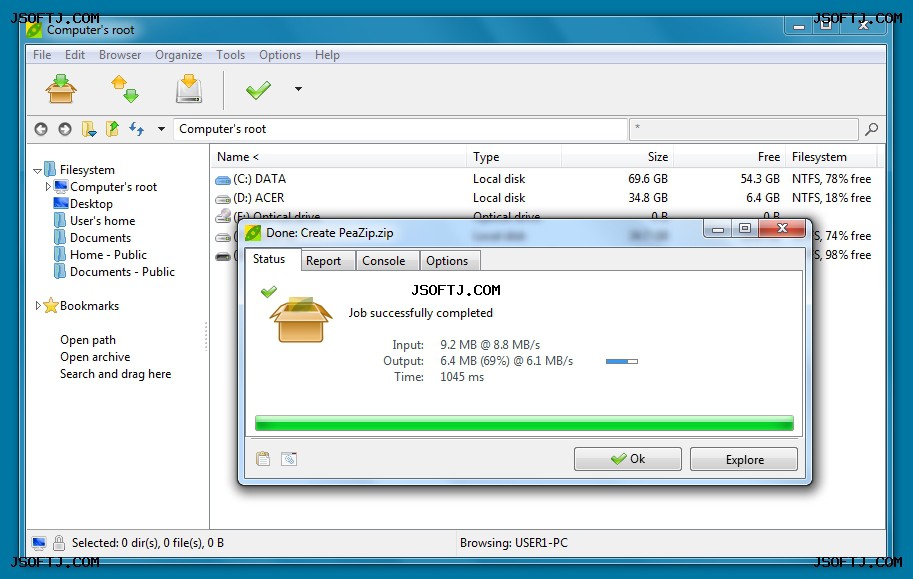This screenshot has width=913, height=579.
Task: Click the Explore button
Action: point(744,459)
